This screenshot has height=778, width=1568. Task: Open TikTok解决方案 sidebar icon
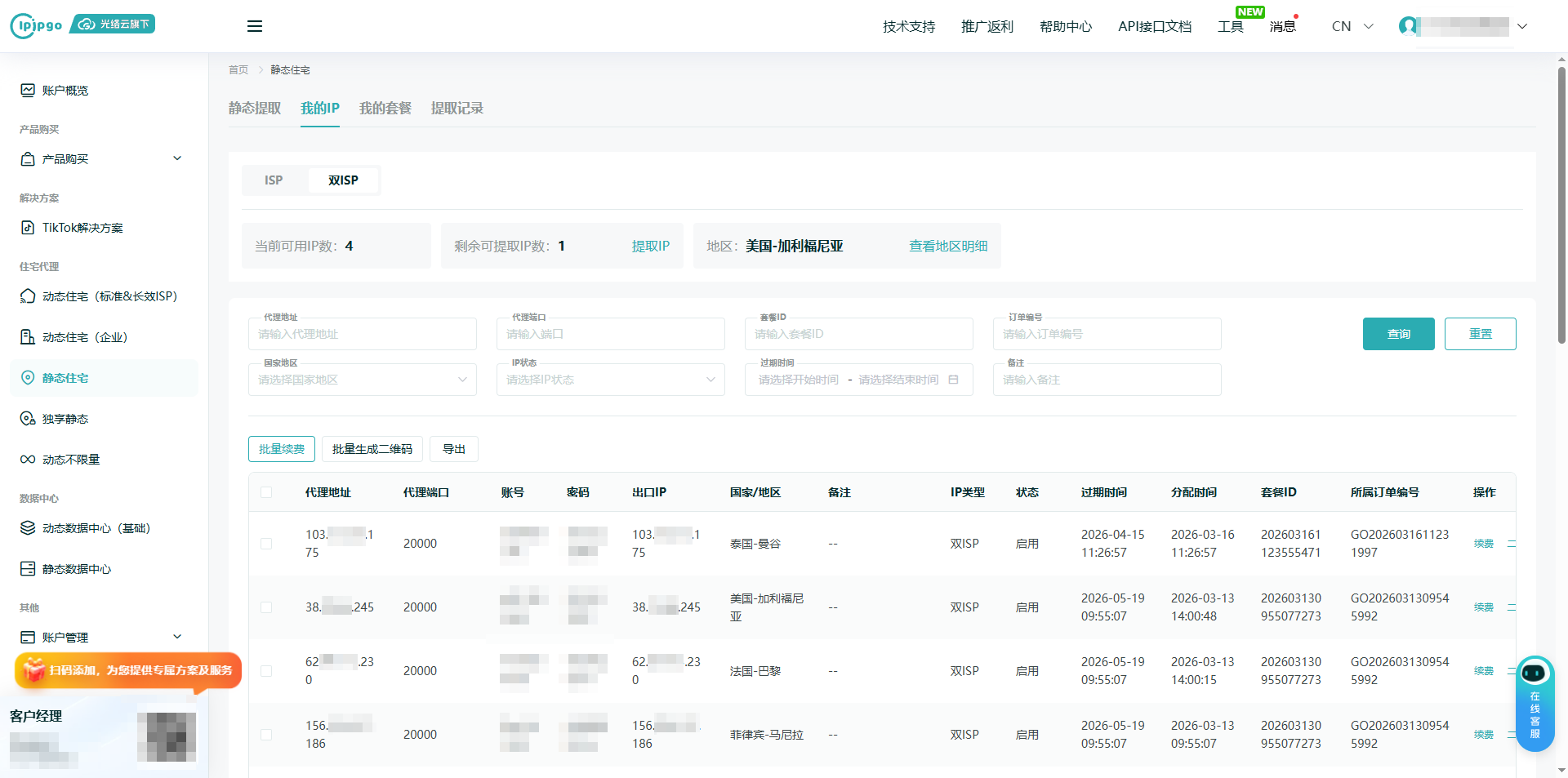[x=28, y=228]
